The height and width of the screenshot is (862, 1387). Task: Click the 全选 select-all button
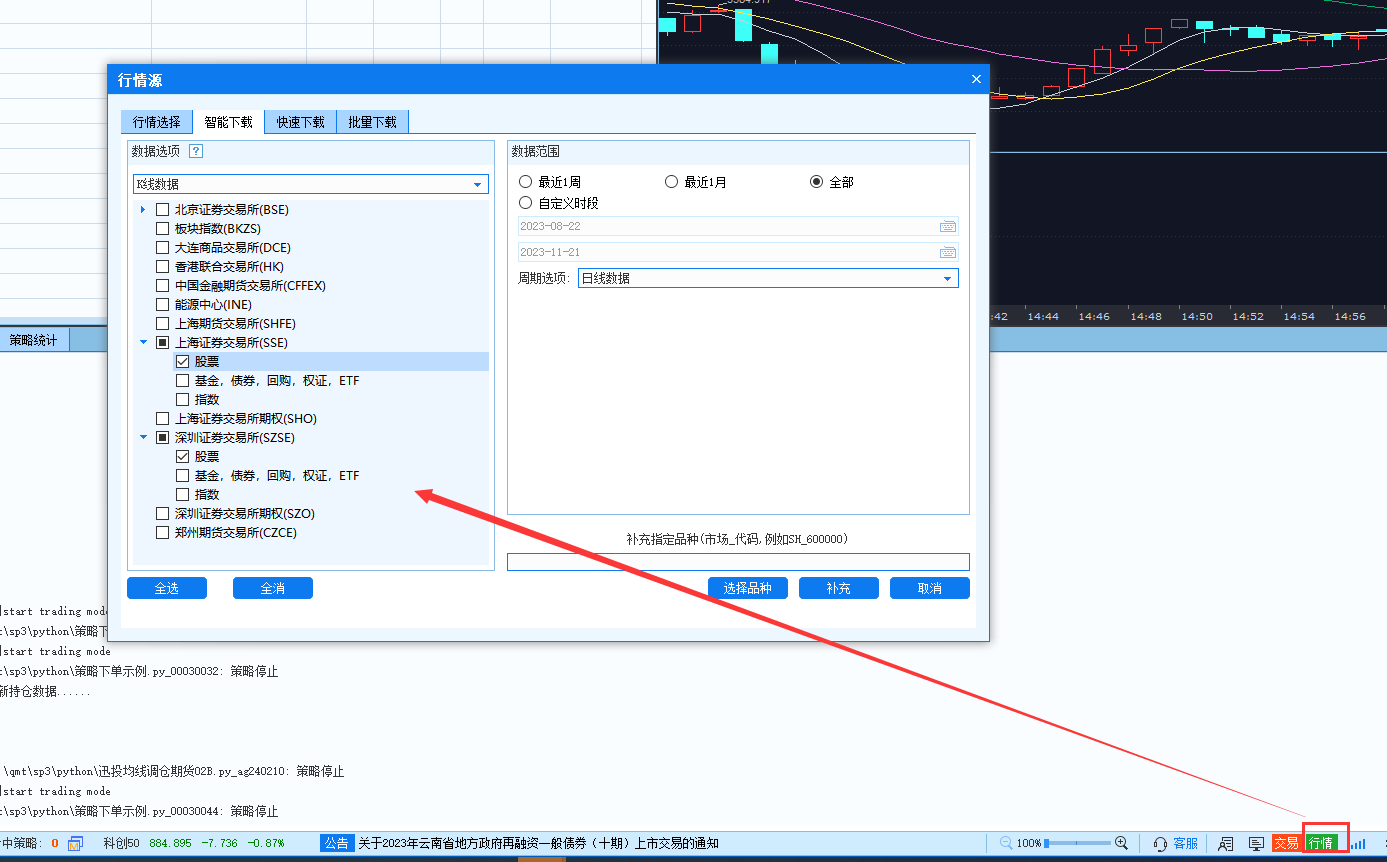pos(166,587)
